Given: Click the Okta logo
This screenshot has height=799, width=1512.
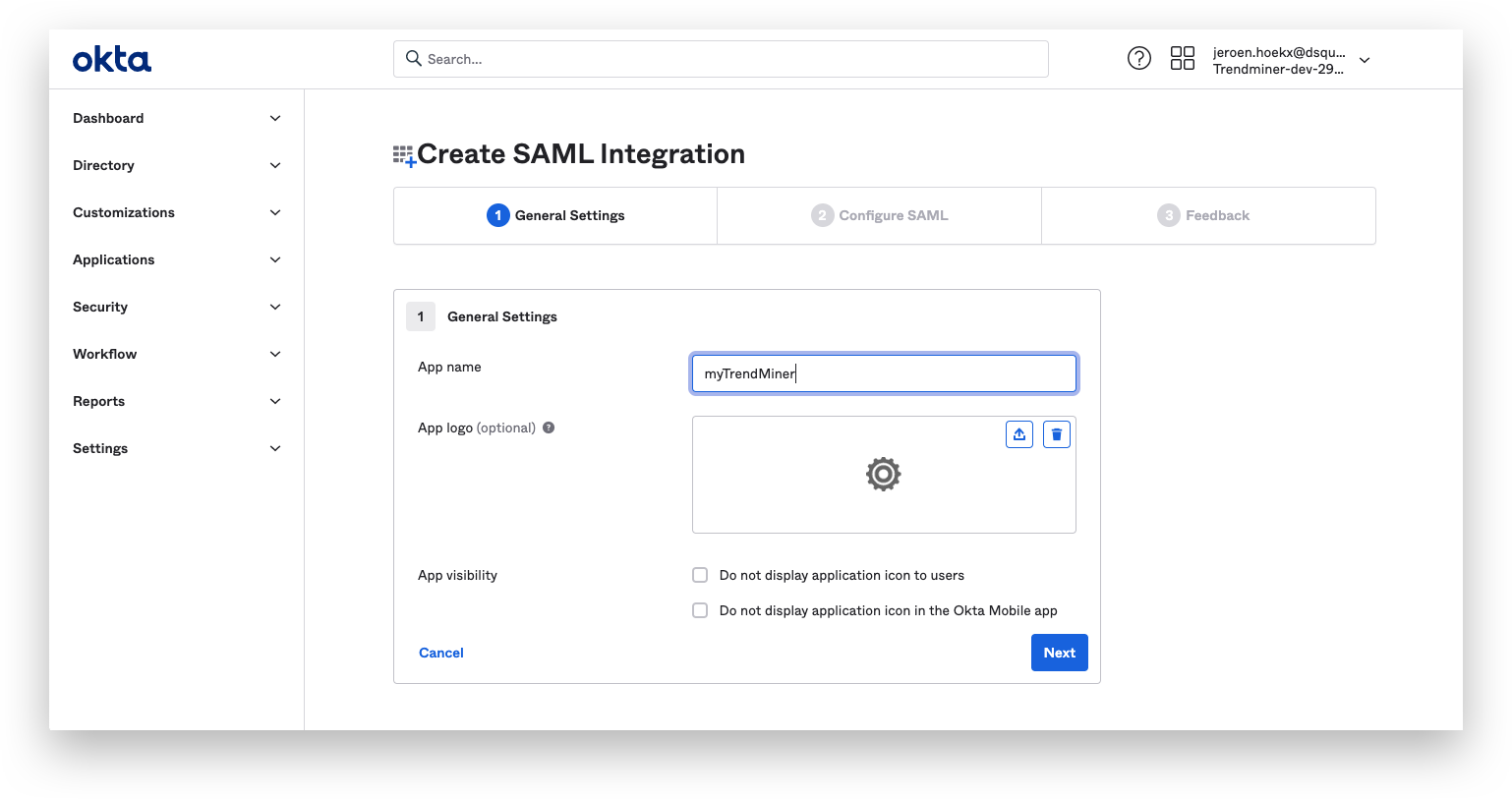Looking at the screenshot, I should point(111,59).
